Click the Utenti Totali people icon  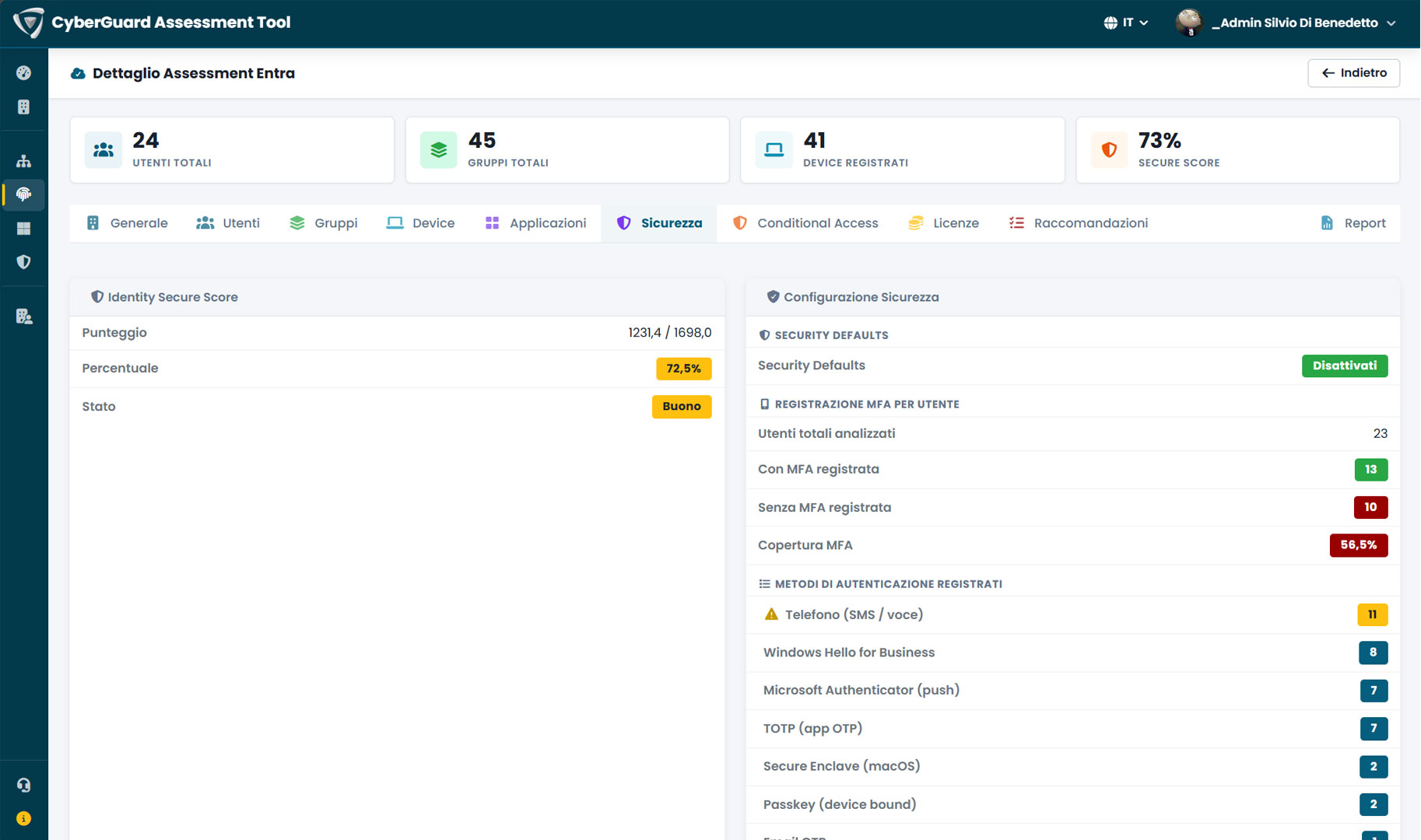[104, 150]
